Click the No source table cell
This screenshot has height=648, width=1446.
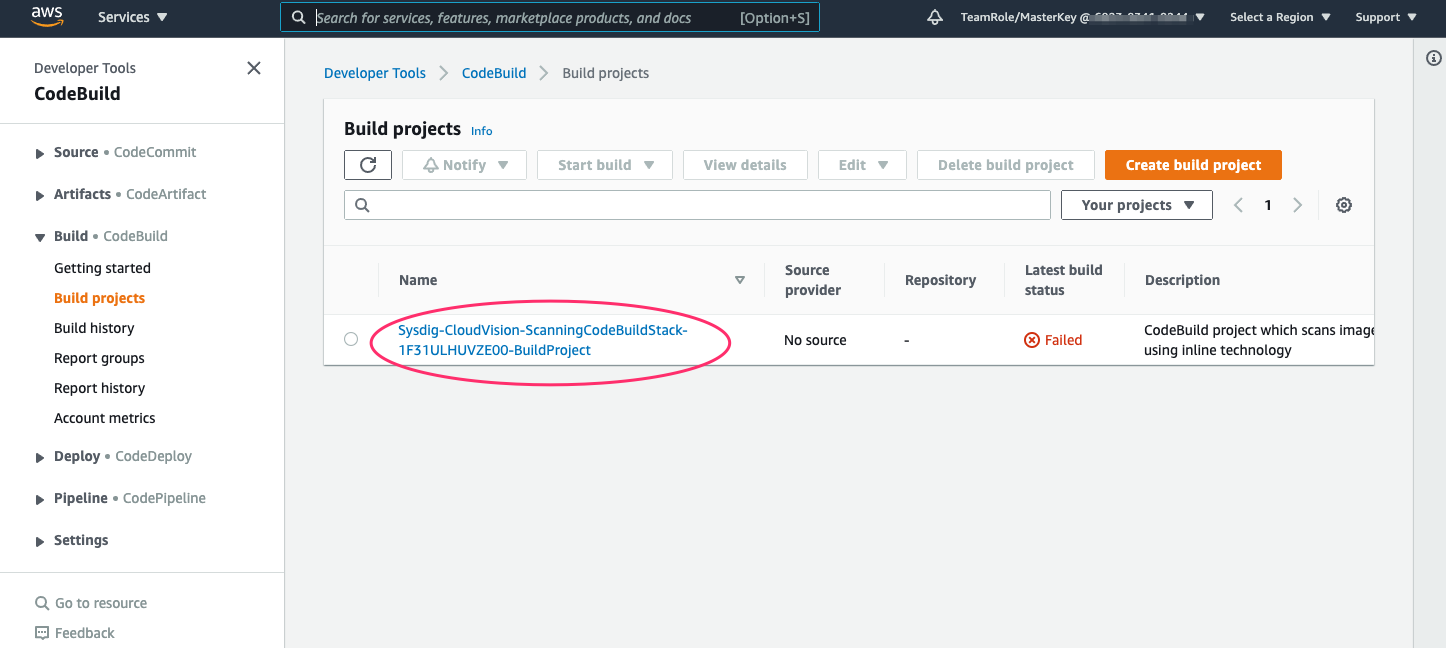[x=815, y=340]
